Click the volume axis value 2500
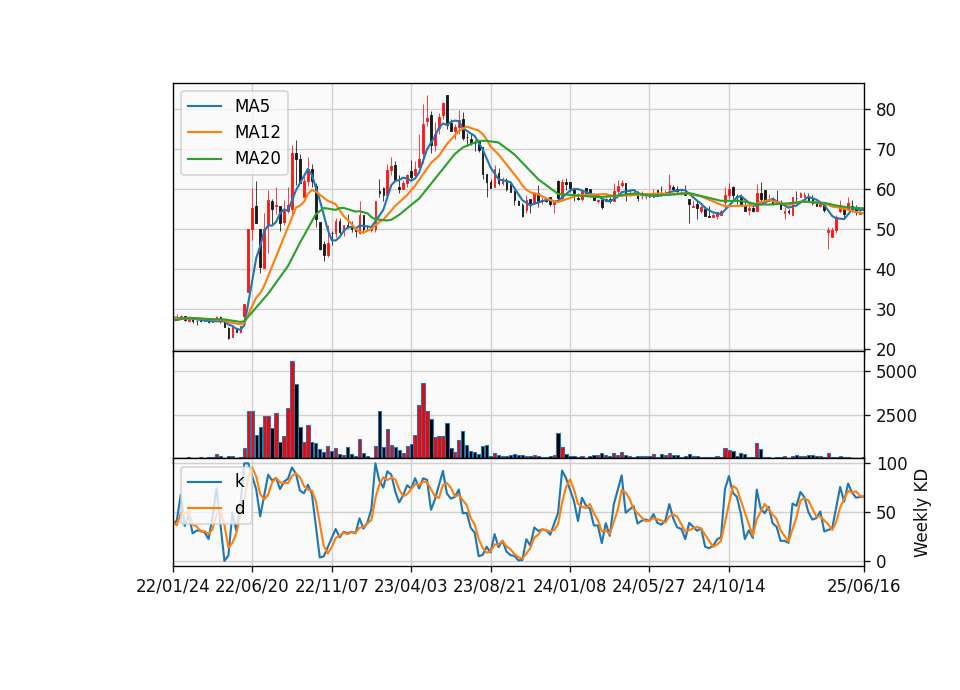The height and width of the screenshot is (690, 960). [896, 416]
